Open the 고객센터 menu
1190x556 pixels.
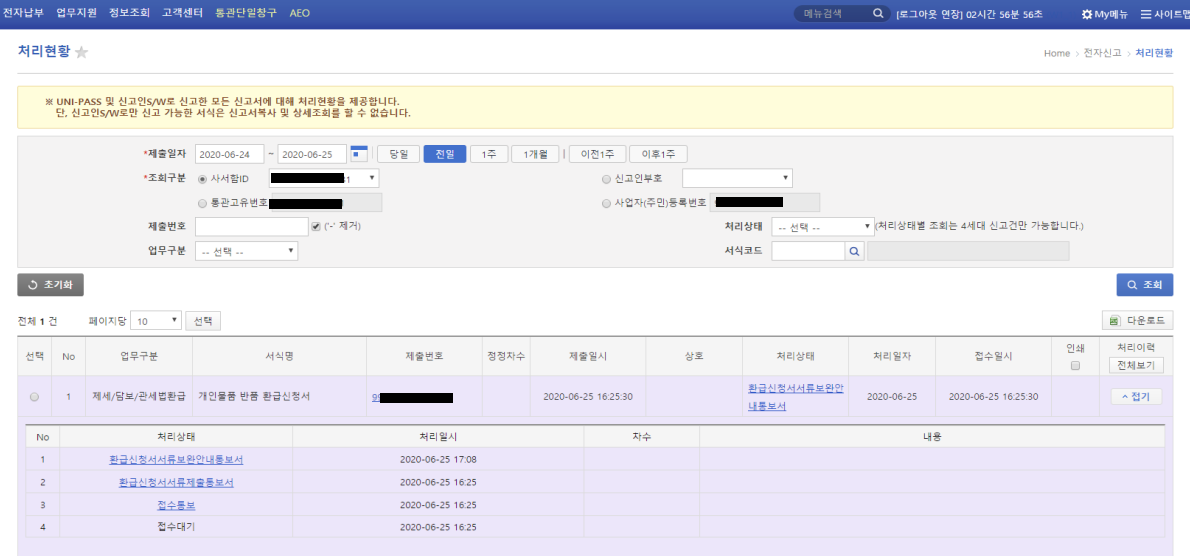click(182, 14)
